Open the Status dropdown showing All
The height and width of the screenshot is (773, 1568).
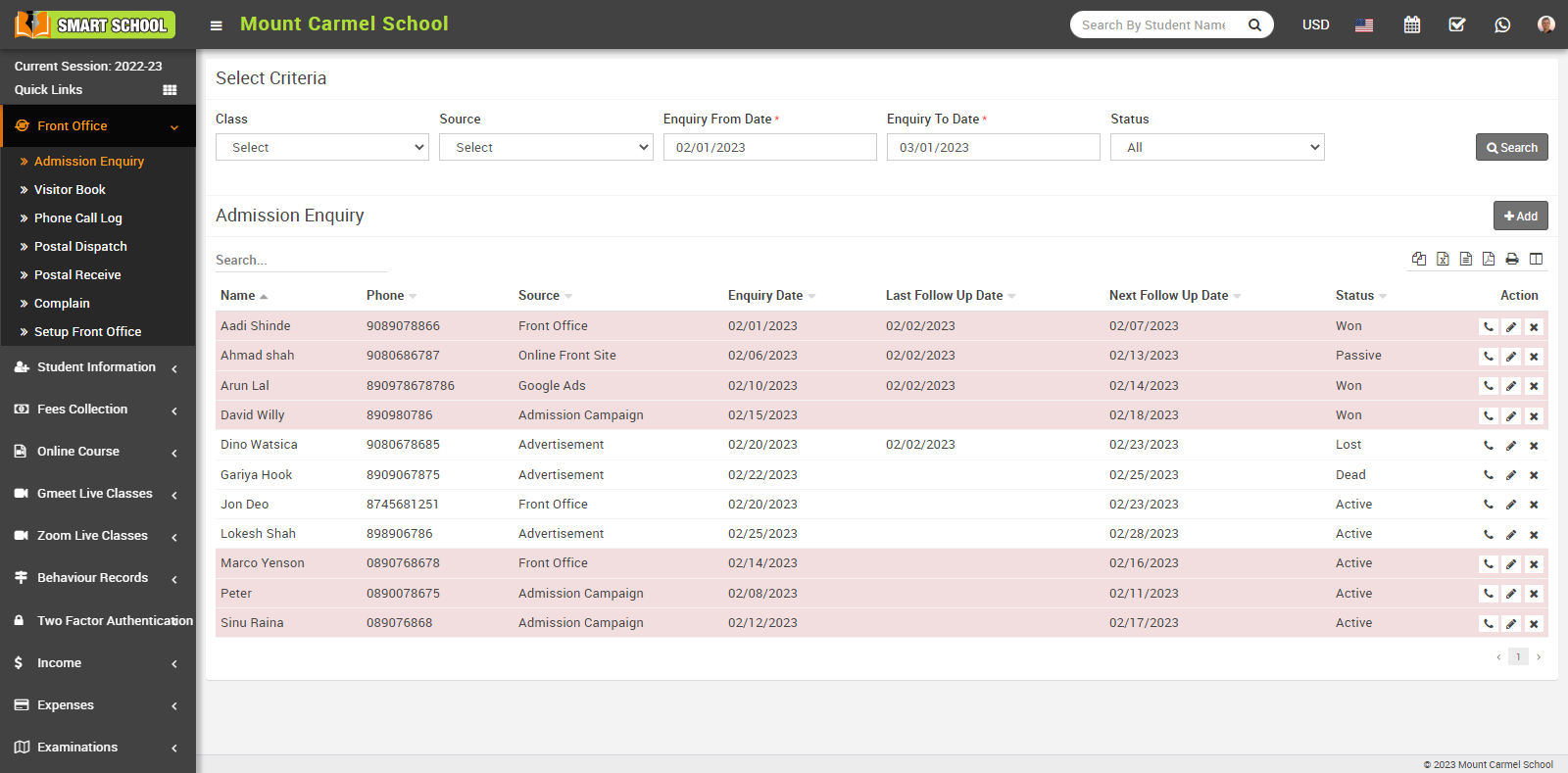[x=1217, y=147]
